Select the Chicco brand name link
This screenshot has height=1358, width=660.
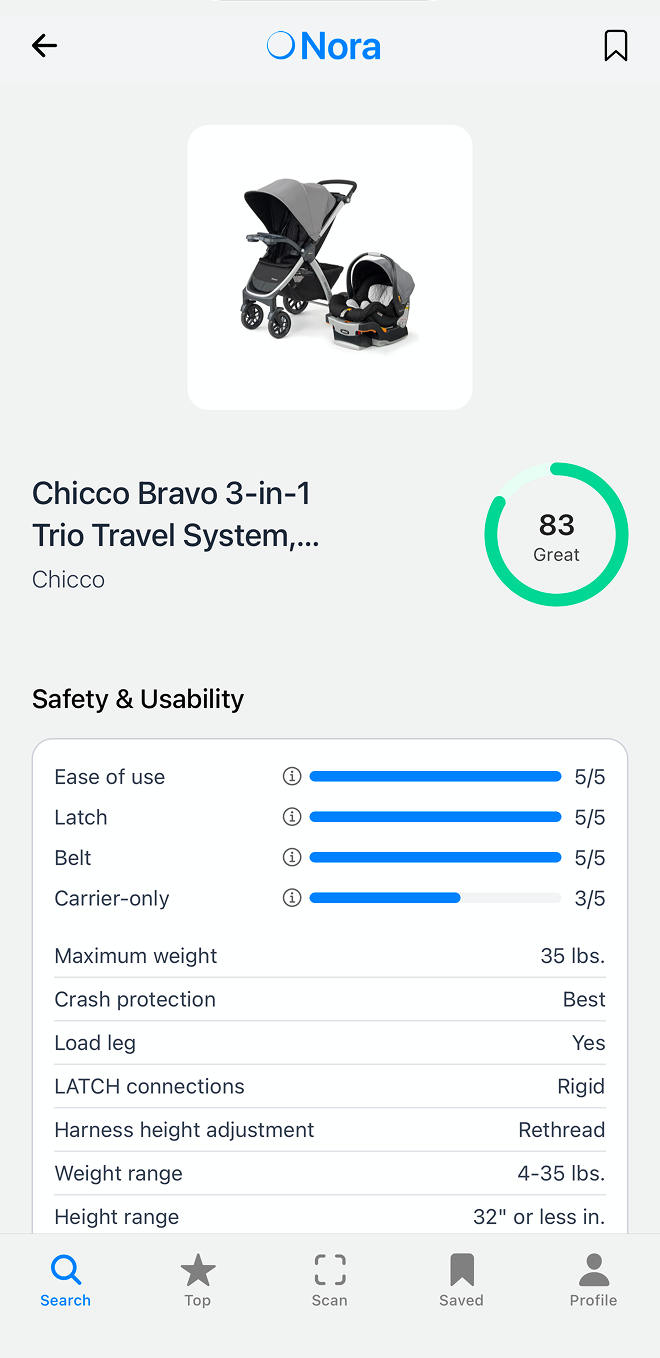pyautogui.click(x=68, y=579)
